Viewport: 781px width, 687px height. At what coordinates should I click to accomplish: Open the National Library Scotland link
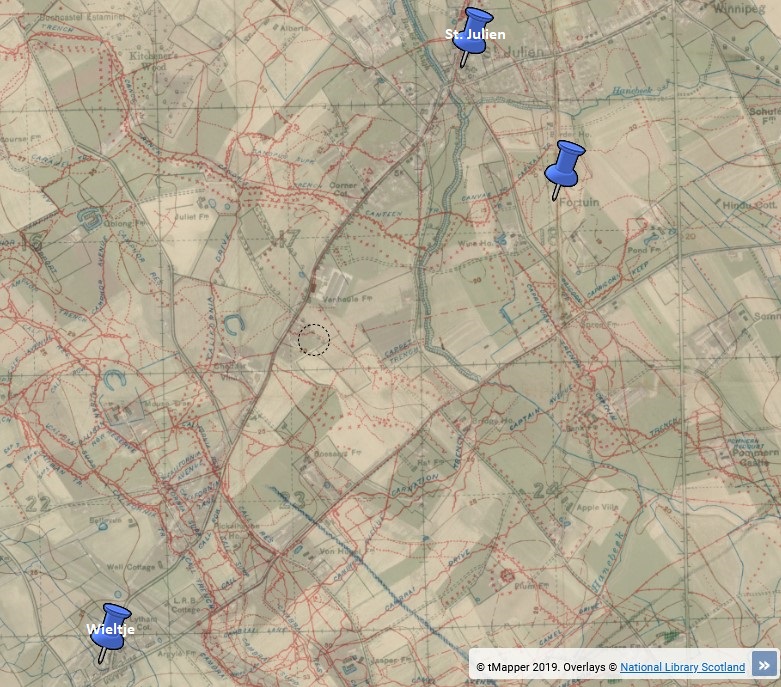[x=682, y=667]
